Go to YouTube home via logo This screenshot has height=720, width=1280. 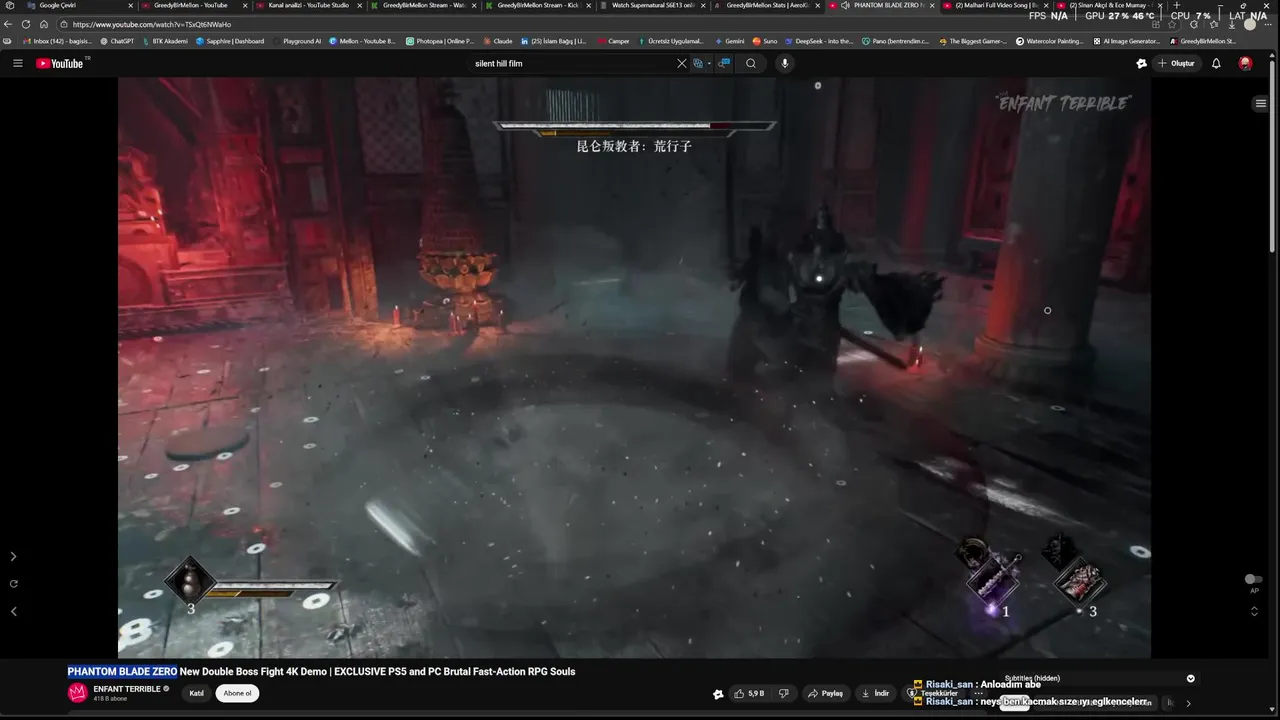[x=60, y=63]
